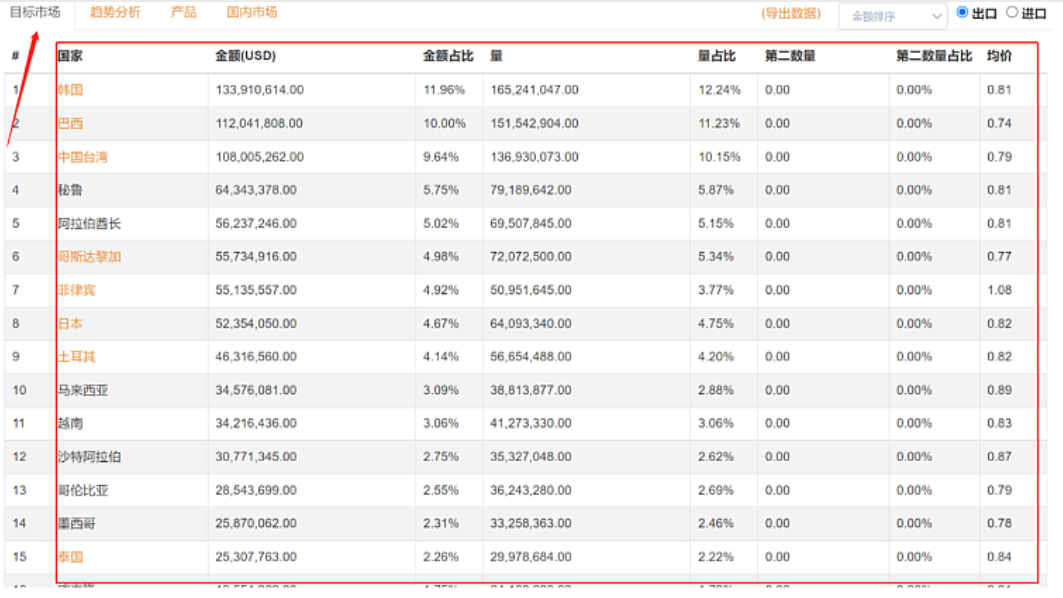The height and width of the screenshot is (598, 1063).
Task: Click the 量占比 column header
Action: pyautogui.click(x=716, y=56)
